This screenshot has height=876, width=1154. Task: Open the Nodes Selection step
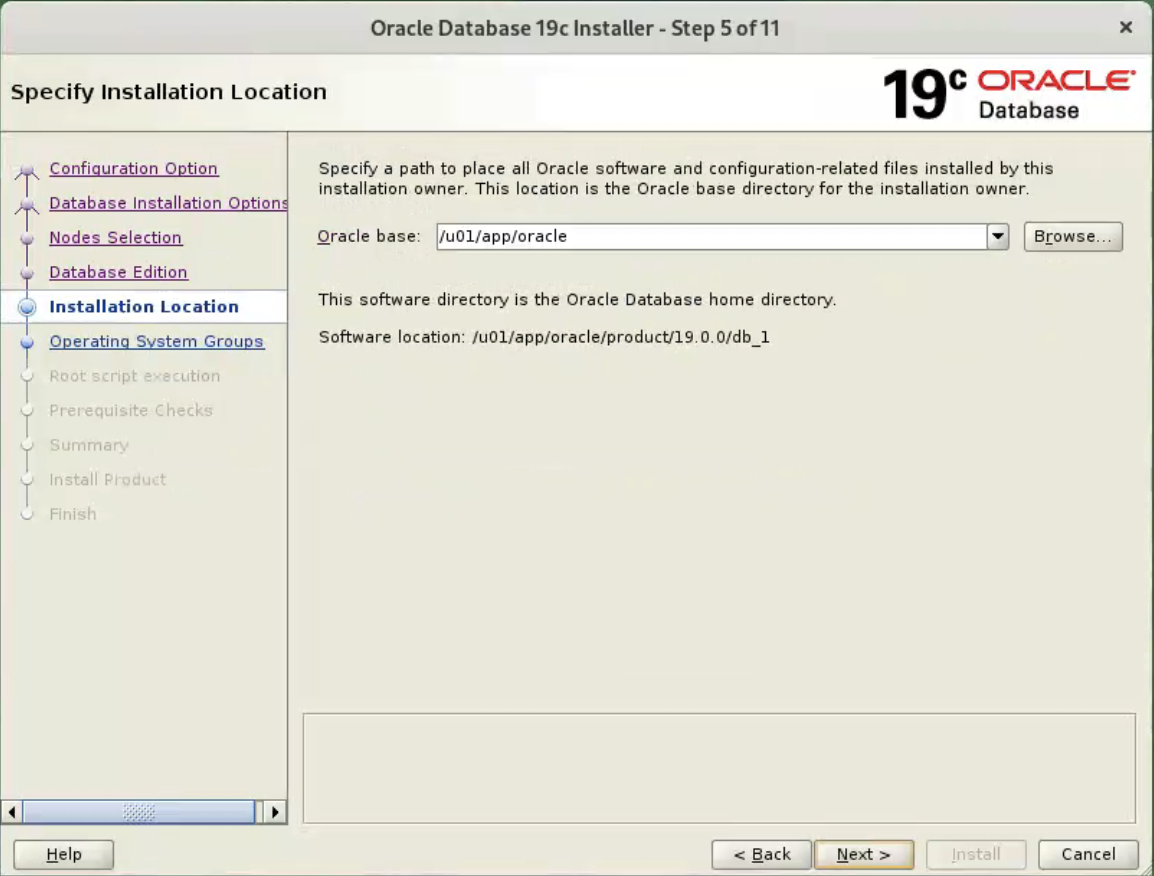tap(116, 238)
